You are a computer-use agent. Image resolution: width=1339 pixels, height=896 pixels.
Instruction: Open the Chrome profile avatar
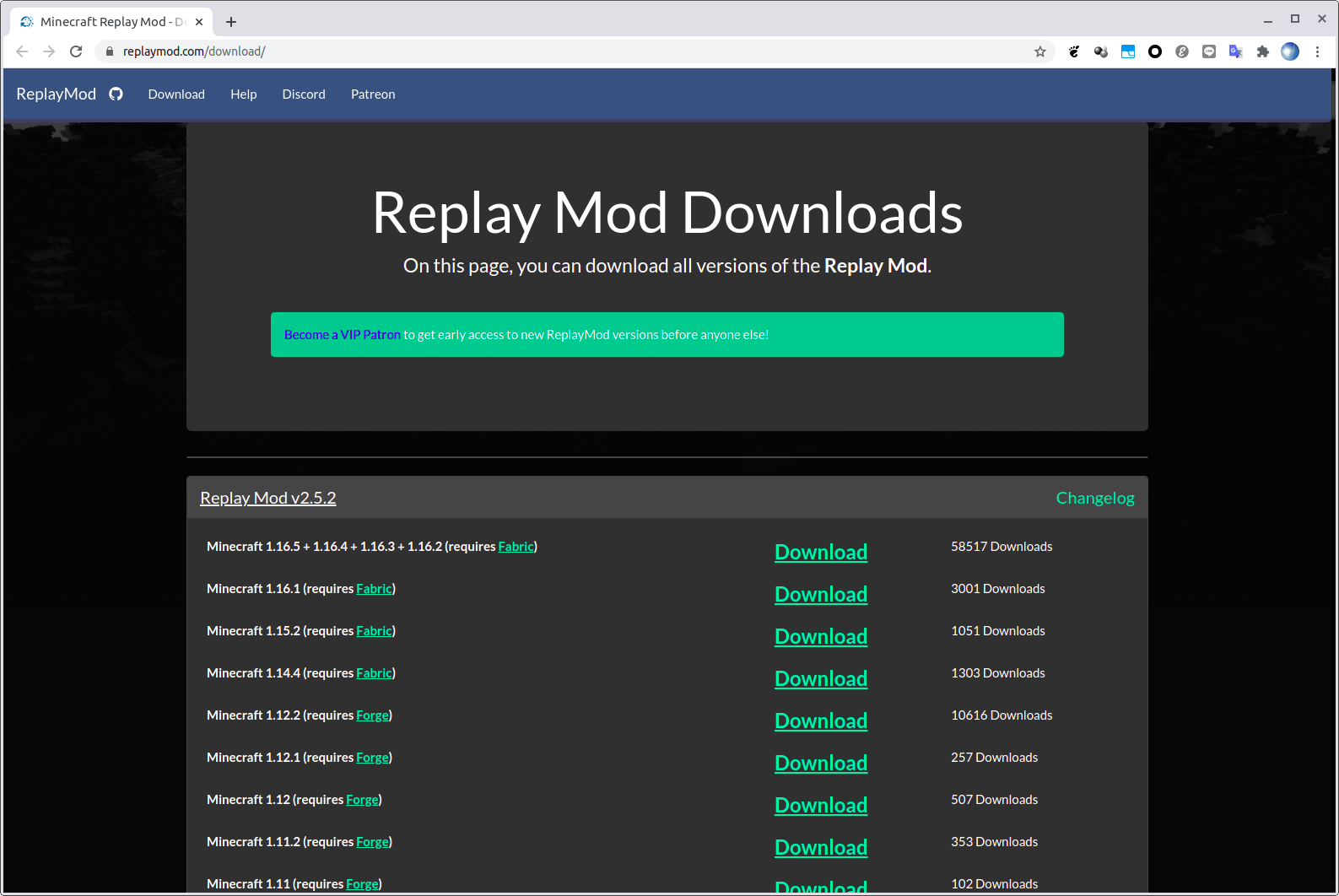click(x=1290, y=51)
